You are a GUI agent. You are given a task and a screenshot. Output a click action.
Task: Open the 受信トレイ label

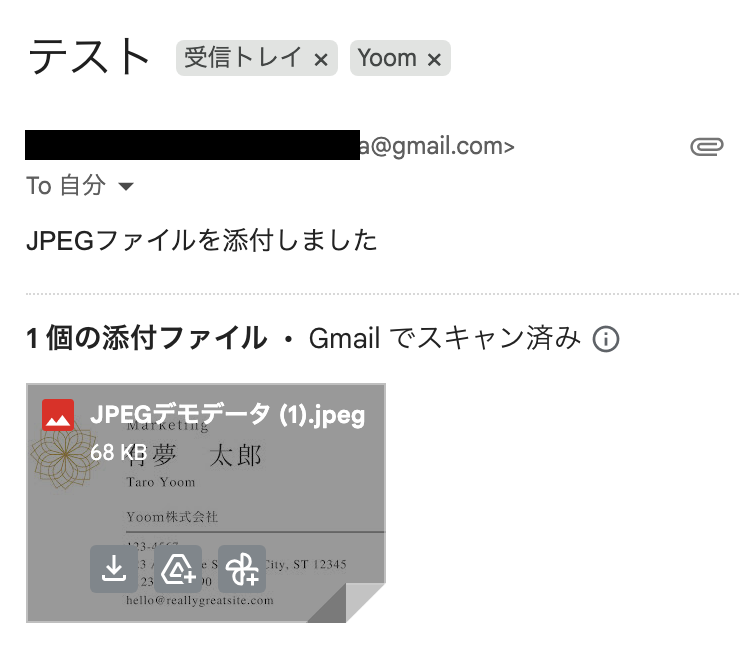coord(243,58)
